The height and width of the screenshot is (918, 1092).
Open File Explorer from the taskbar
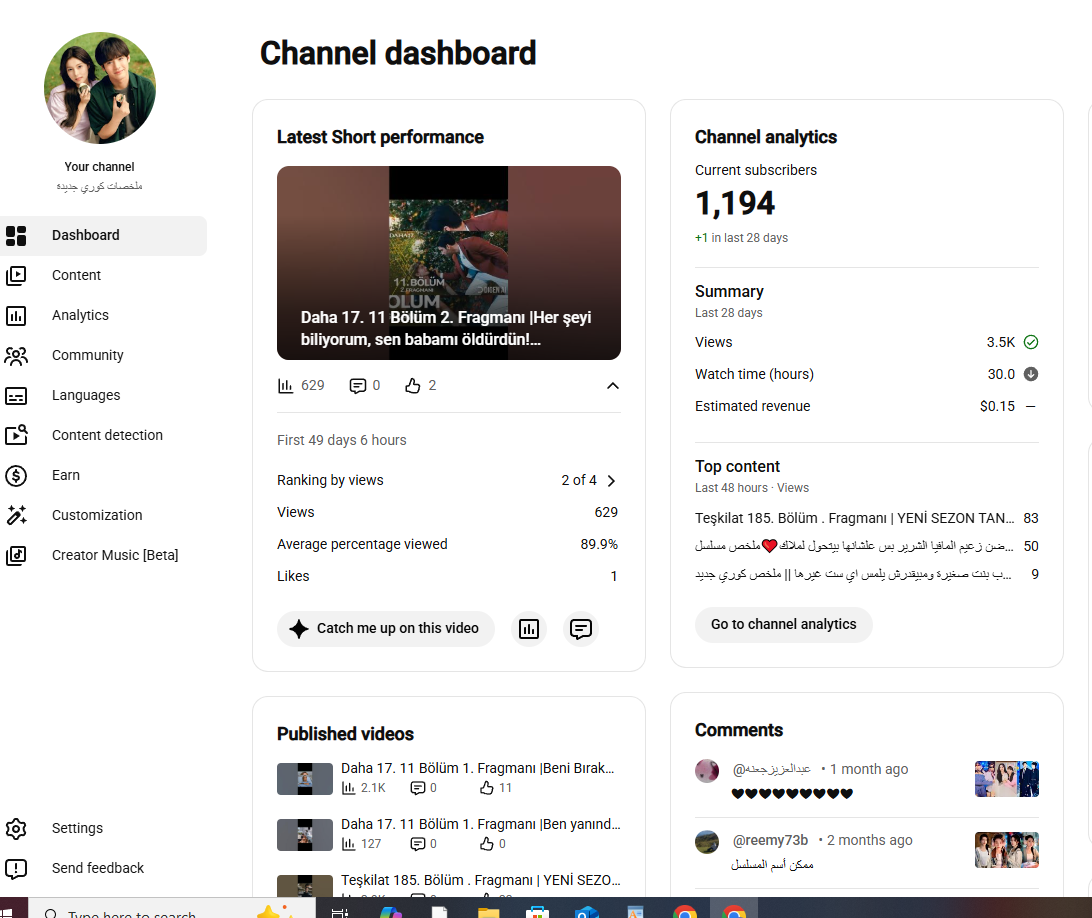[488, 911]
